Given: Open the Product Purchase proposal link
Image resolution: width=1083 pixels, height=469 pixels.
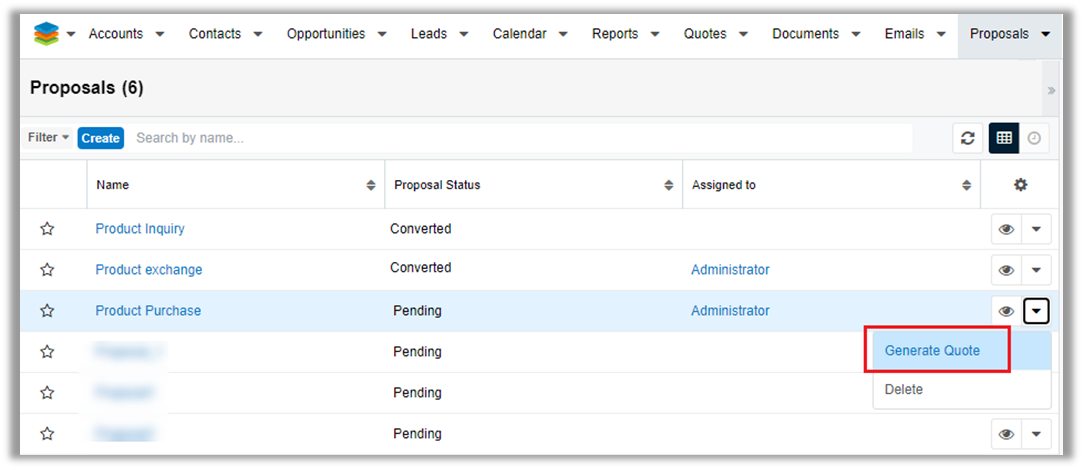Looking at the screenshot, I should point(148,311).
